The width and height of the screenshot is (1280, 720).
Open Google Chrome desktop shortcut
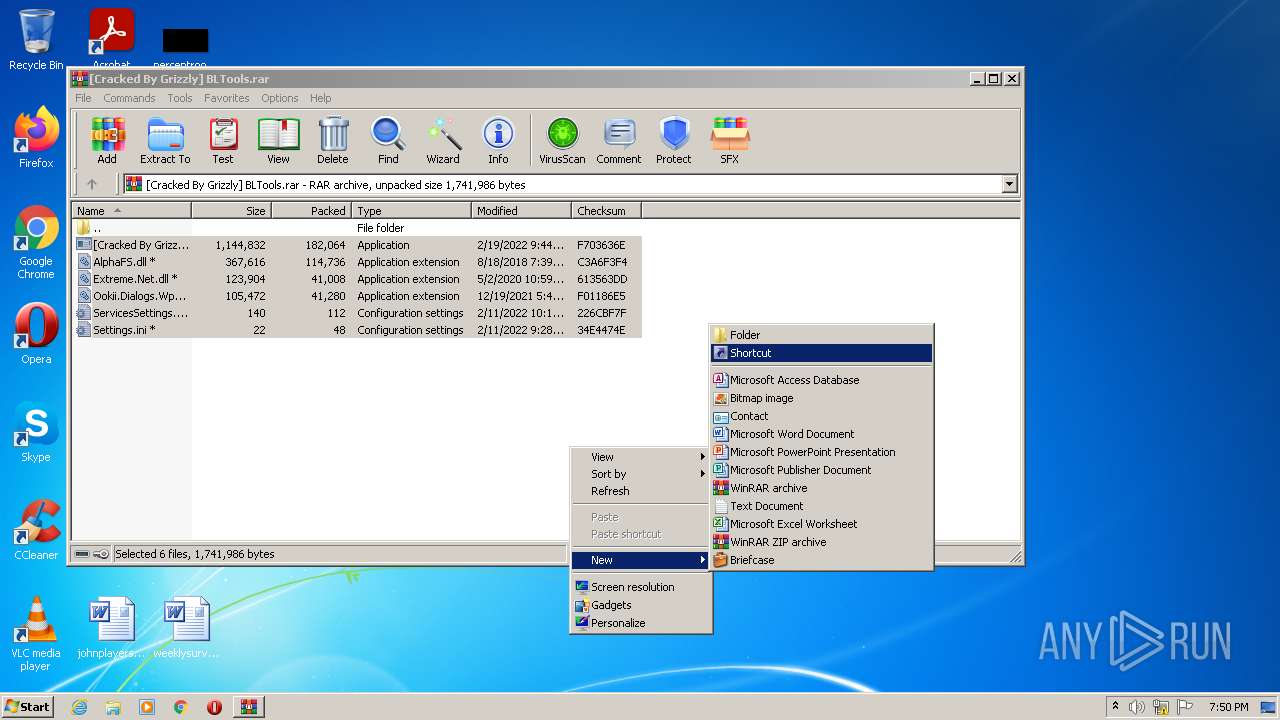[x=36, y=243]
